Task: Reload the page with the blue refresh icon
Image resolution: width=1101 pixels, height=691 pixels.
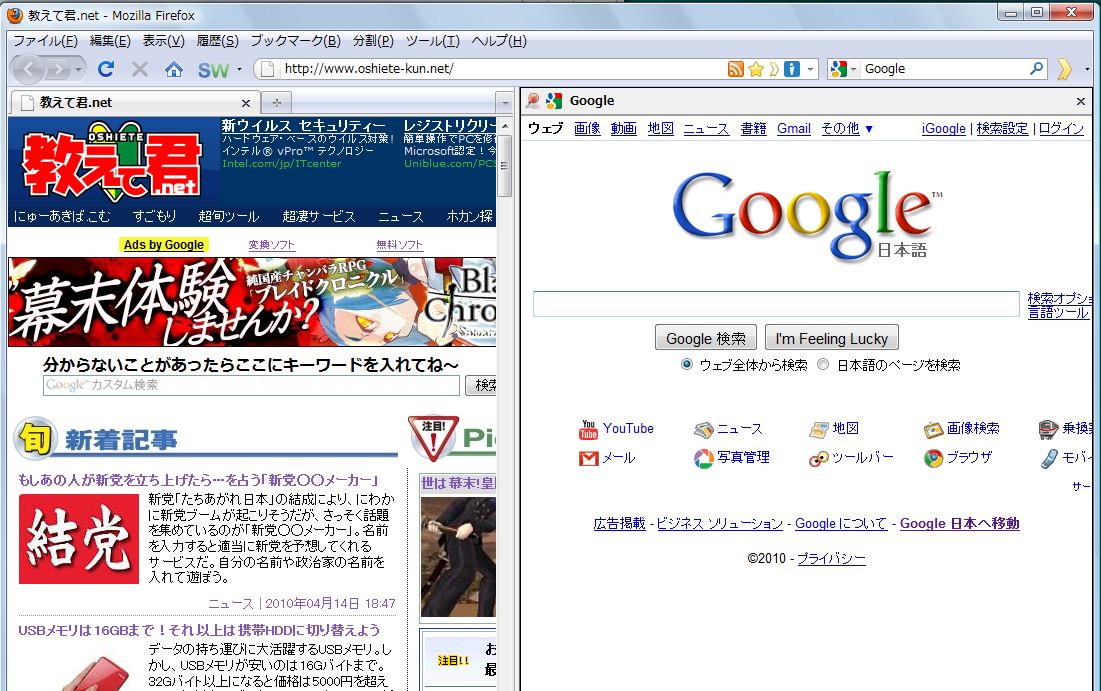Action: coord(106,69)
